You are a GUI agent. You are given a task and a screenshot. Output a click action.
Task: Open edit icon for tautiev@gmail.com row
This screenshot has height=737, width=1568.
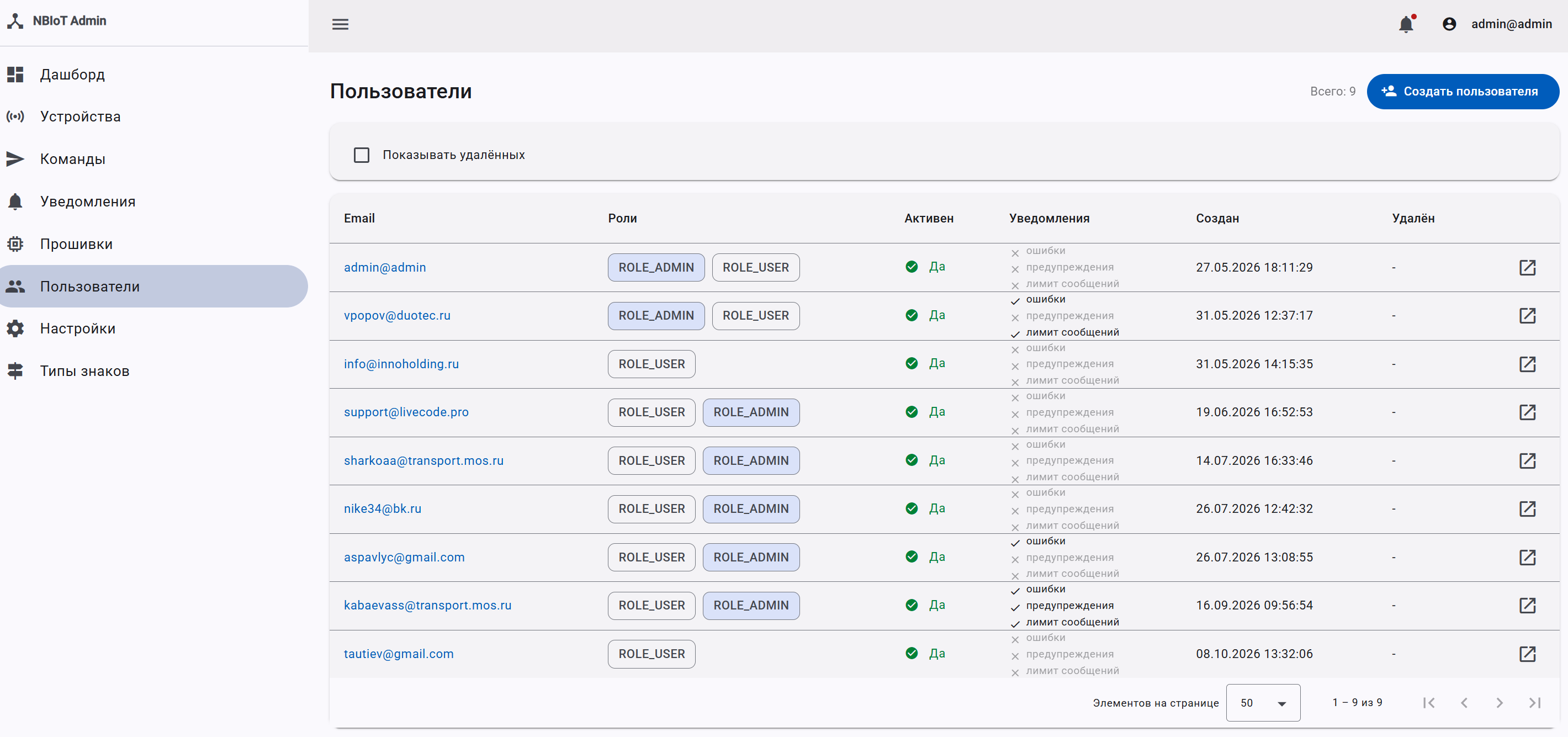pos(1527,654)
